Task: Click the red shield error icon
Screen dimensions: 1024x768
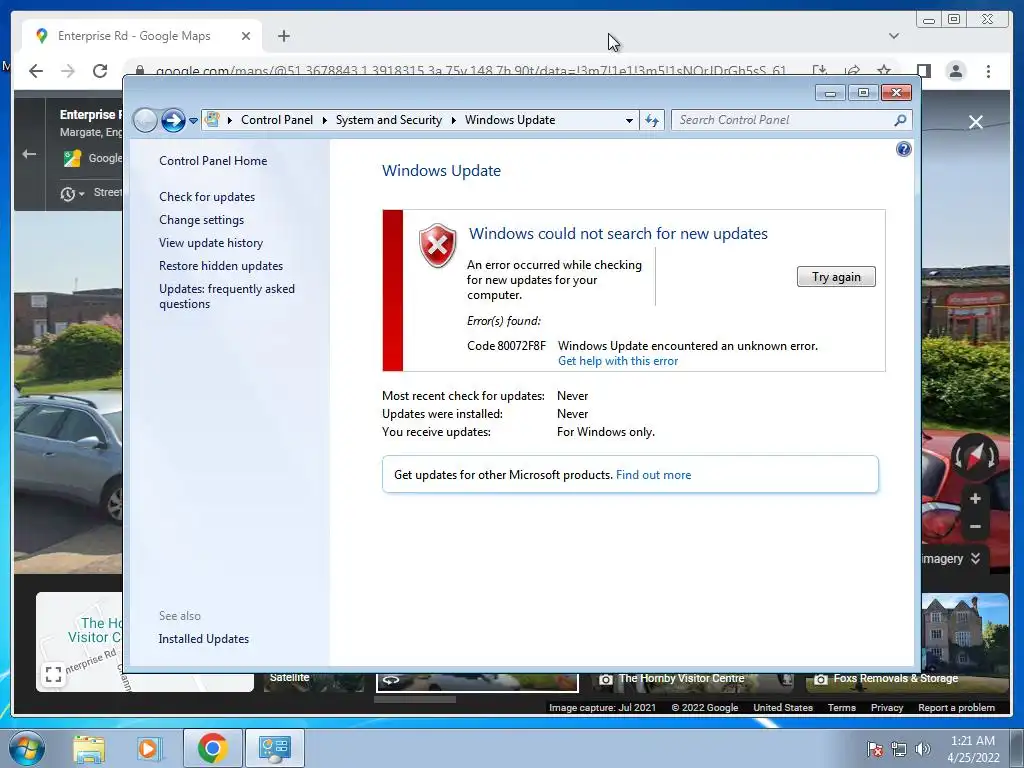Action: click(438, 246)
